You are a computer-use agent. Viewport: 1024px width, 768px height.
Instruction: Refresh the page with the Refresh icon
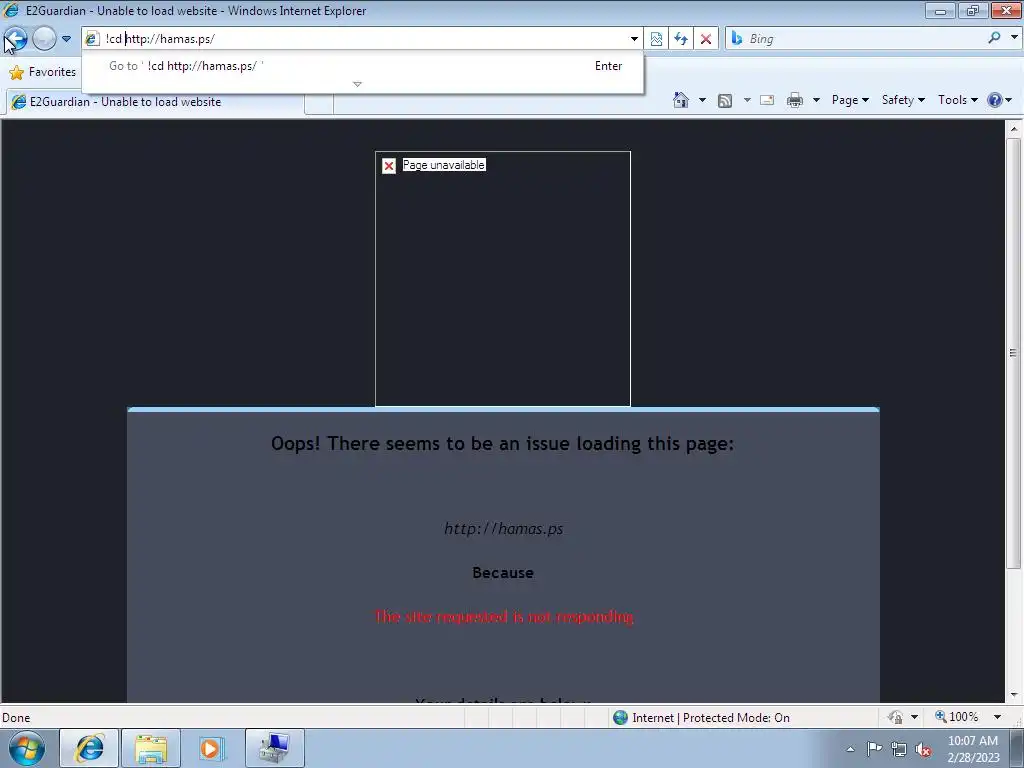click(x=681, y=39)
